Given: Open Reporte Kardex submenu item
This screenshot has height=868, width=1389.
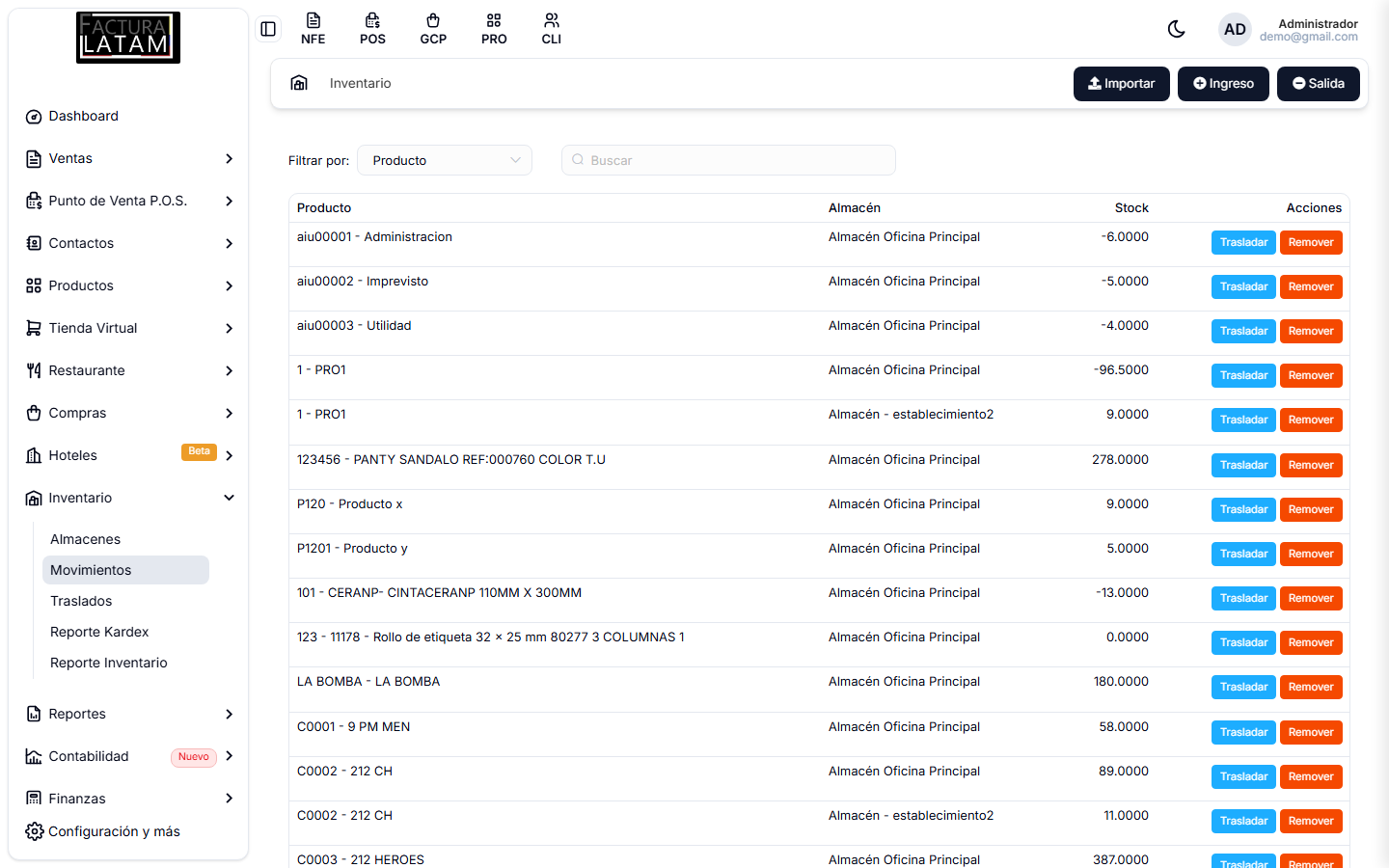Looking at the screenshot, I should point(125,632).
